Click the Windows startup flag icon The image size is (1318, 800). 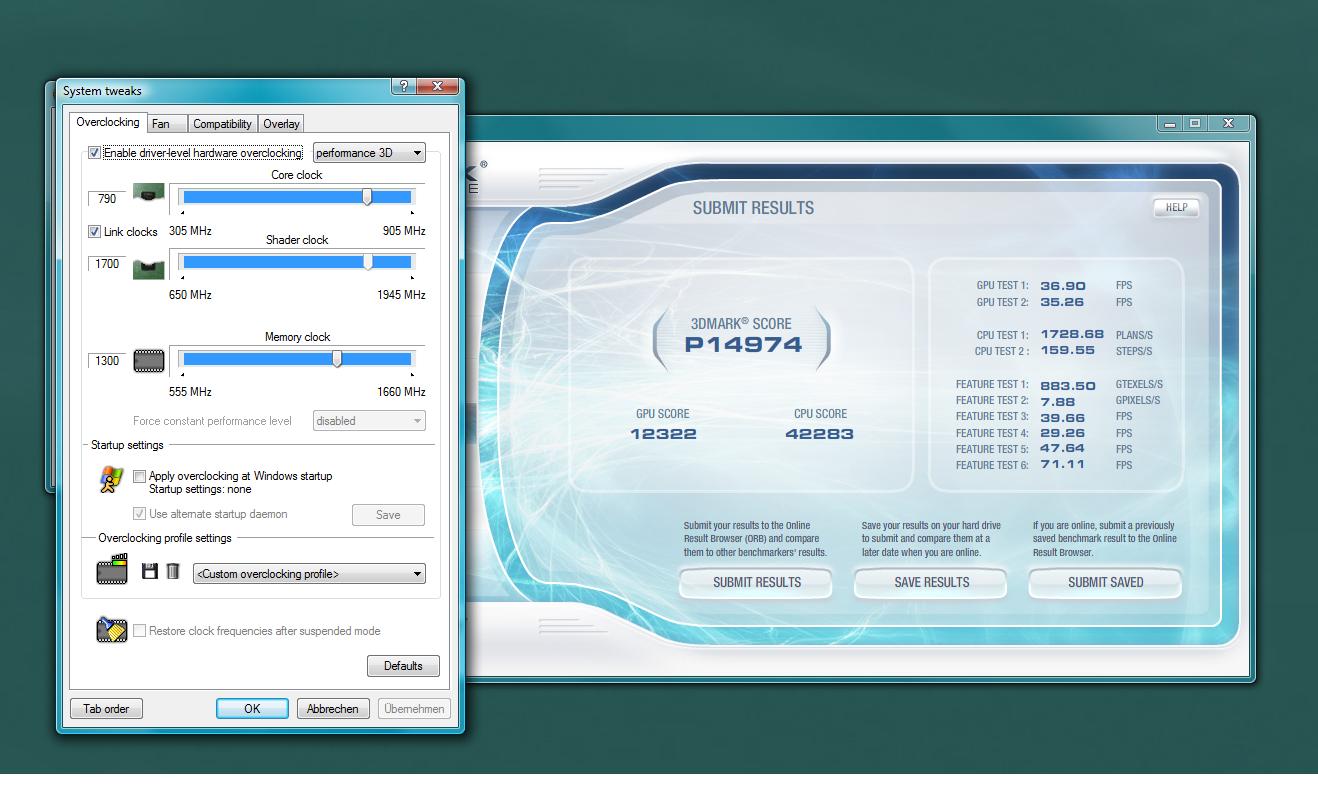[110, 481]
